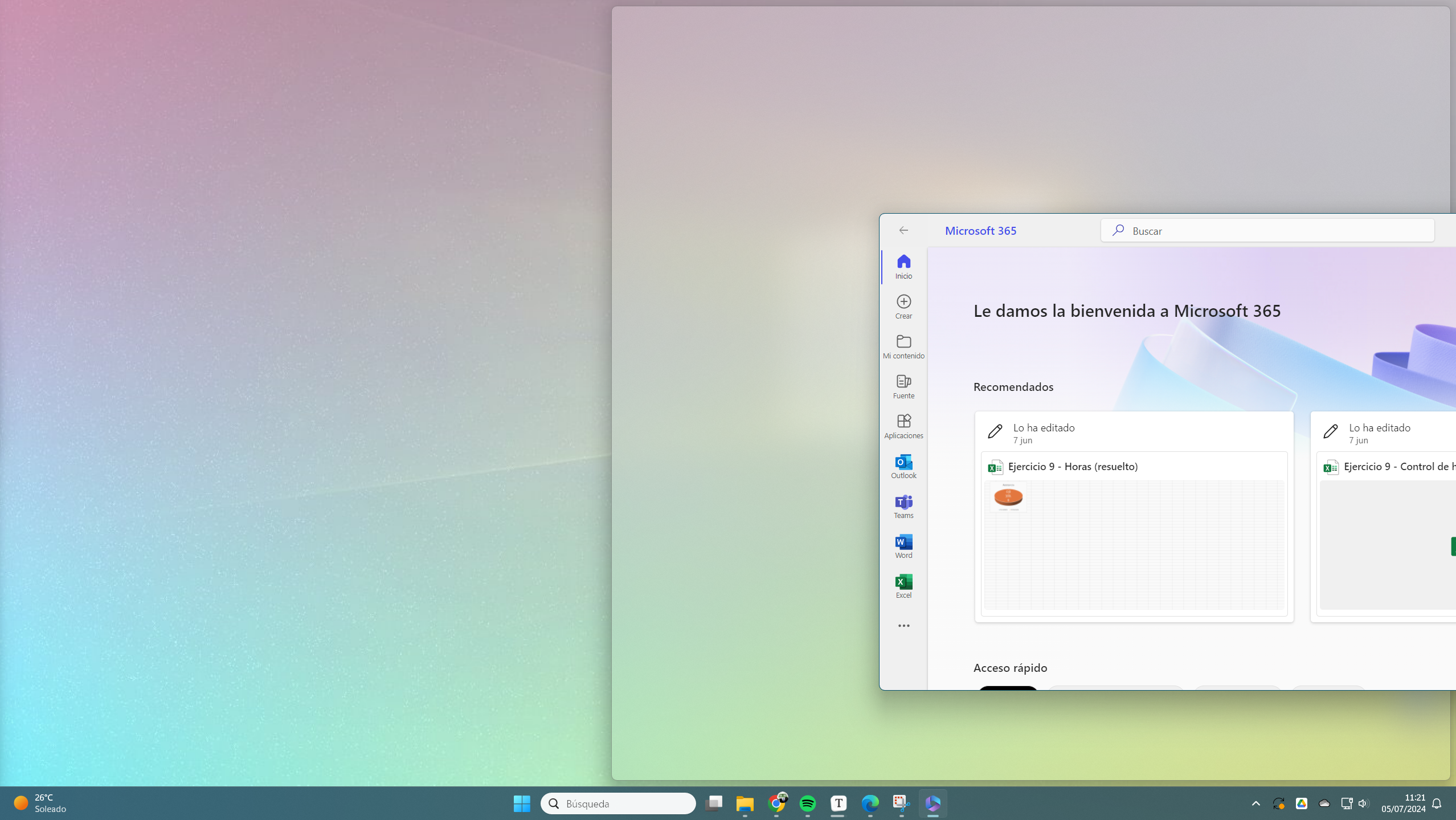1456x820 pixels.
Task: Open the notifications bell
Action: point(1437,803)
